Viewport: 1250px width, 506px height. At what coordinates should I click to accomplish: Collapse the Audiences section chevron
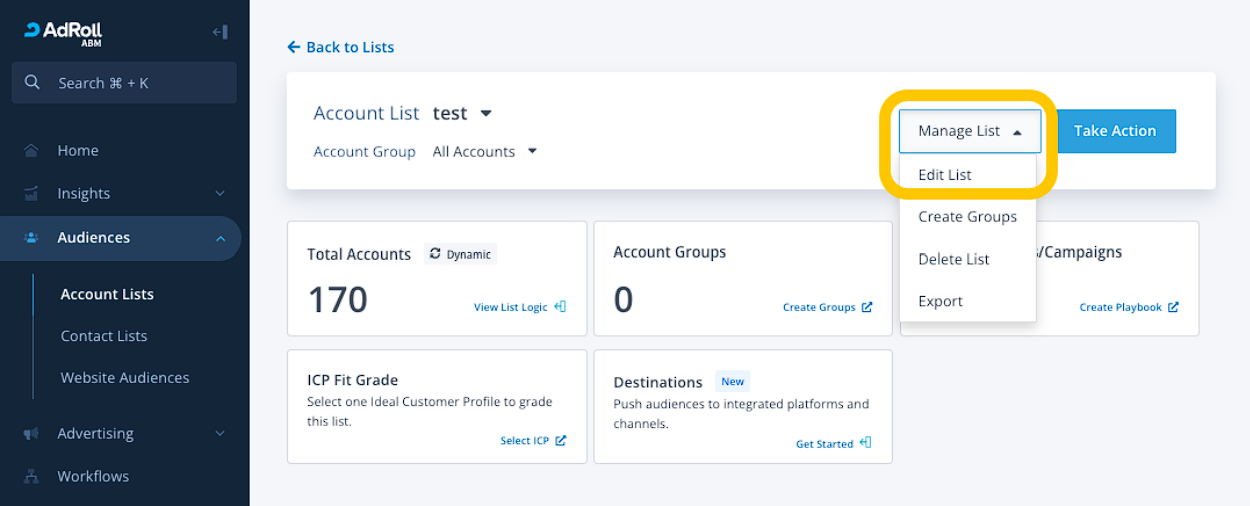(x=220, y=238)
